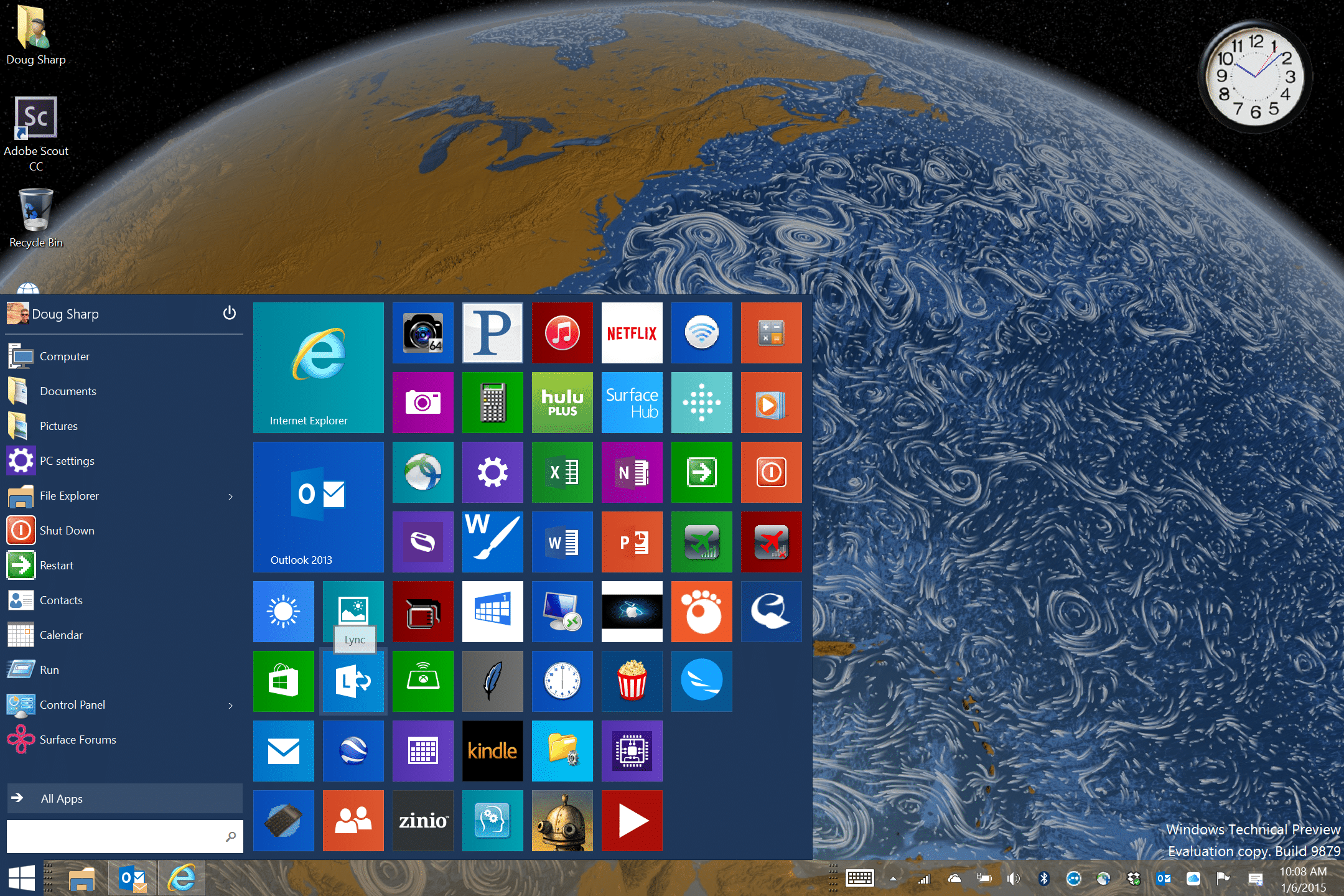Select Shut Down in the Start list
The image size is (1344, 896).
tap(124, 531)
